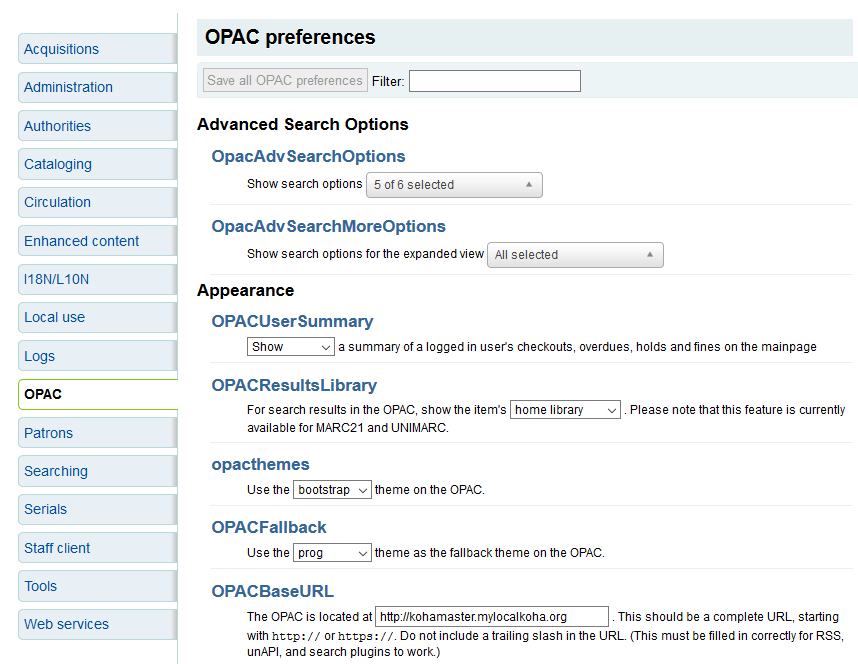
Task: Open the expanded view search options dropdown
Action: 575,255
